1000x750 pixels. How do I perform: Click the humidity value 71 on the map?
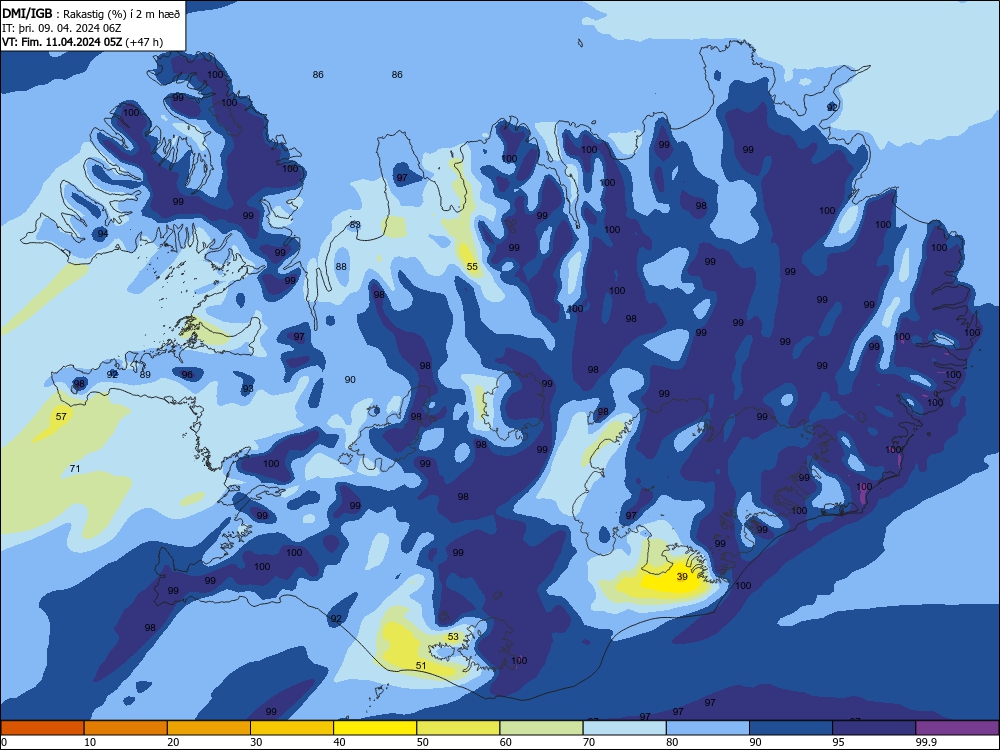point(75,469)
